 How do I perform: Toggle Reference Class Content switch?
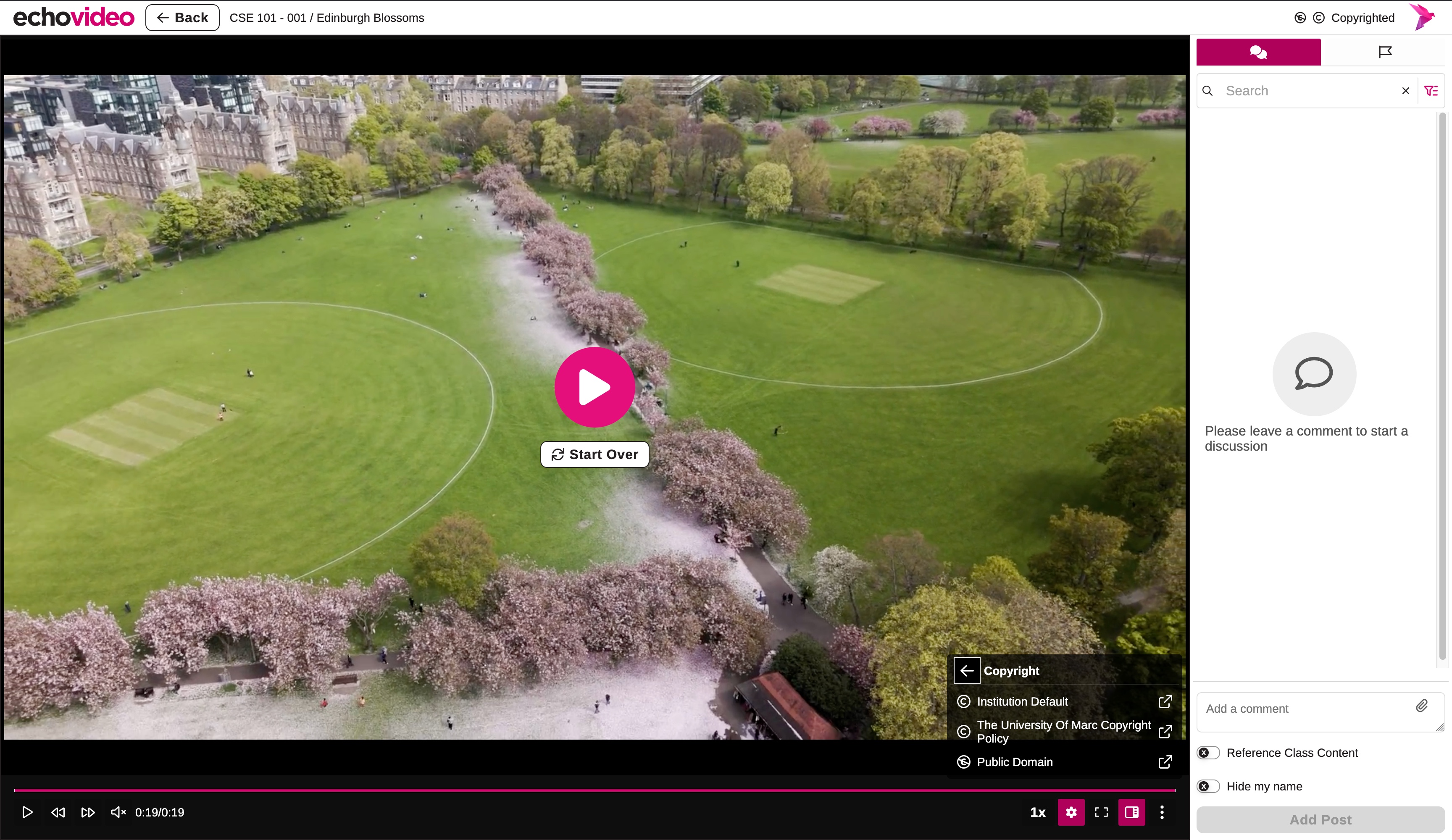pyautogui.click(x=1209, y=753)
